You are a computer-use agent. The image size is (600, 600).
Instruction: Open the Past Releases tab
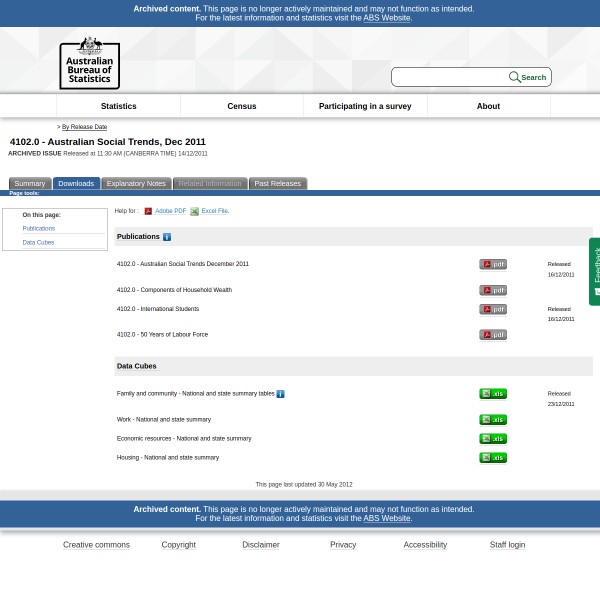click(x=277, y=184)
